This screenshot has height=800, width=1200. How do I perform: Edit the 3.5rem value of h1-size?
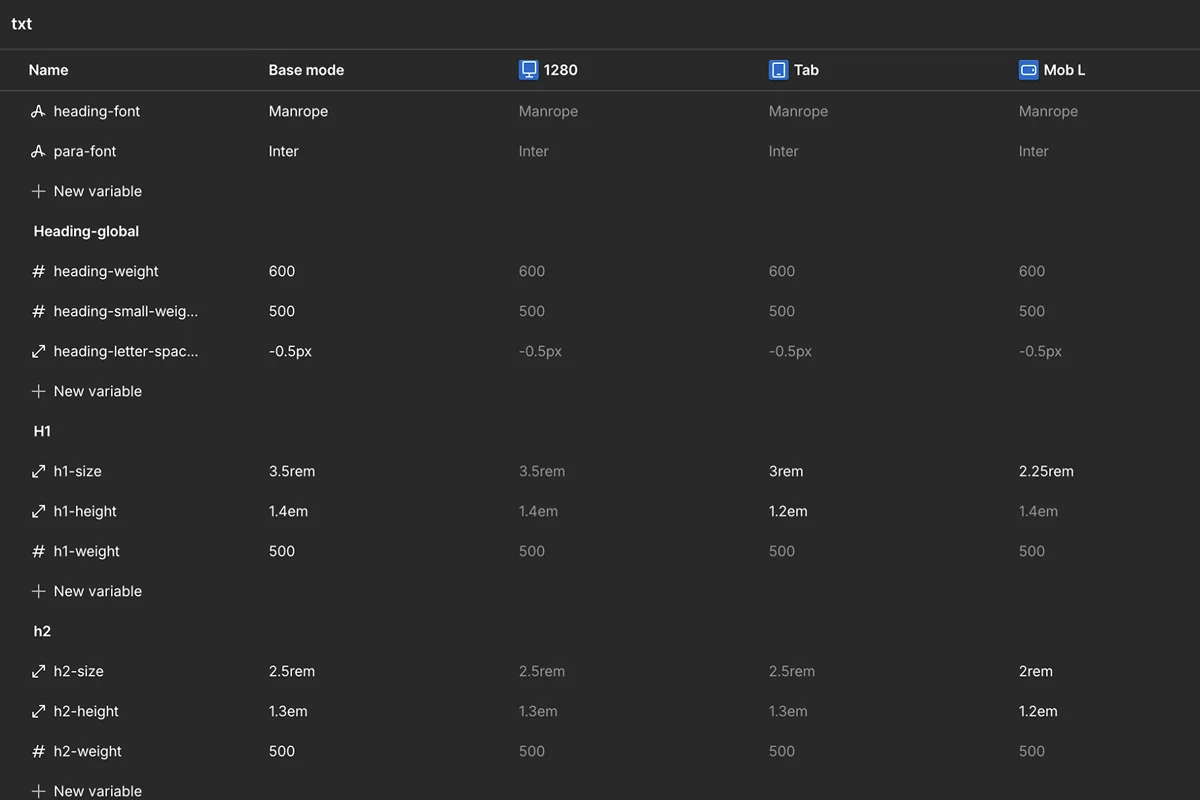[291, 471]
